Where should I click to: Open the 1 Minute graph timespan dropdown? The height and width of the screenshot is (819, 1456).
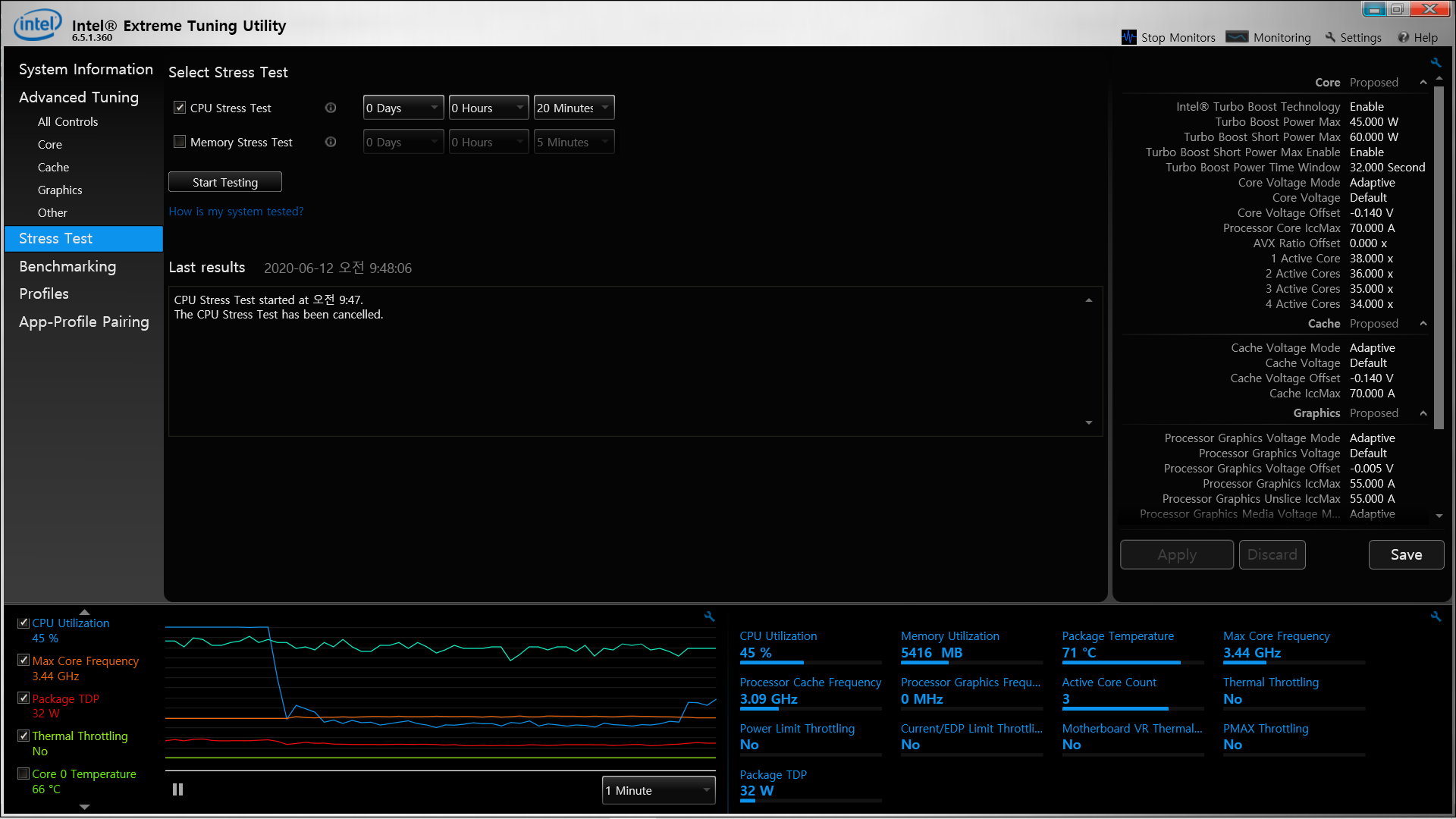[x=658, y=790]
